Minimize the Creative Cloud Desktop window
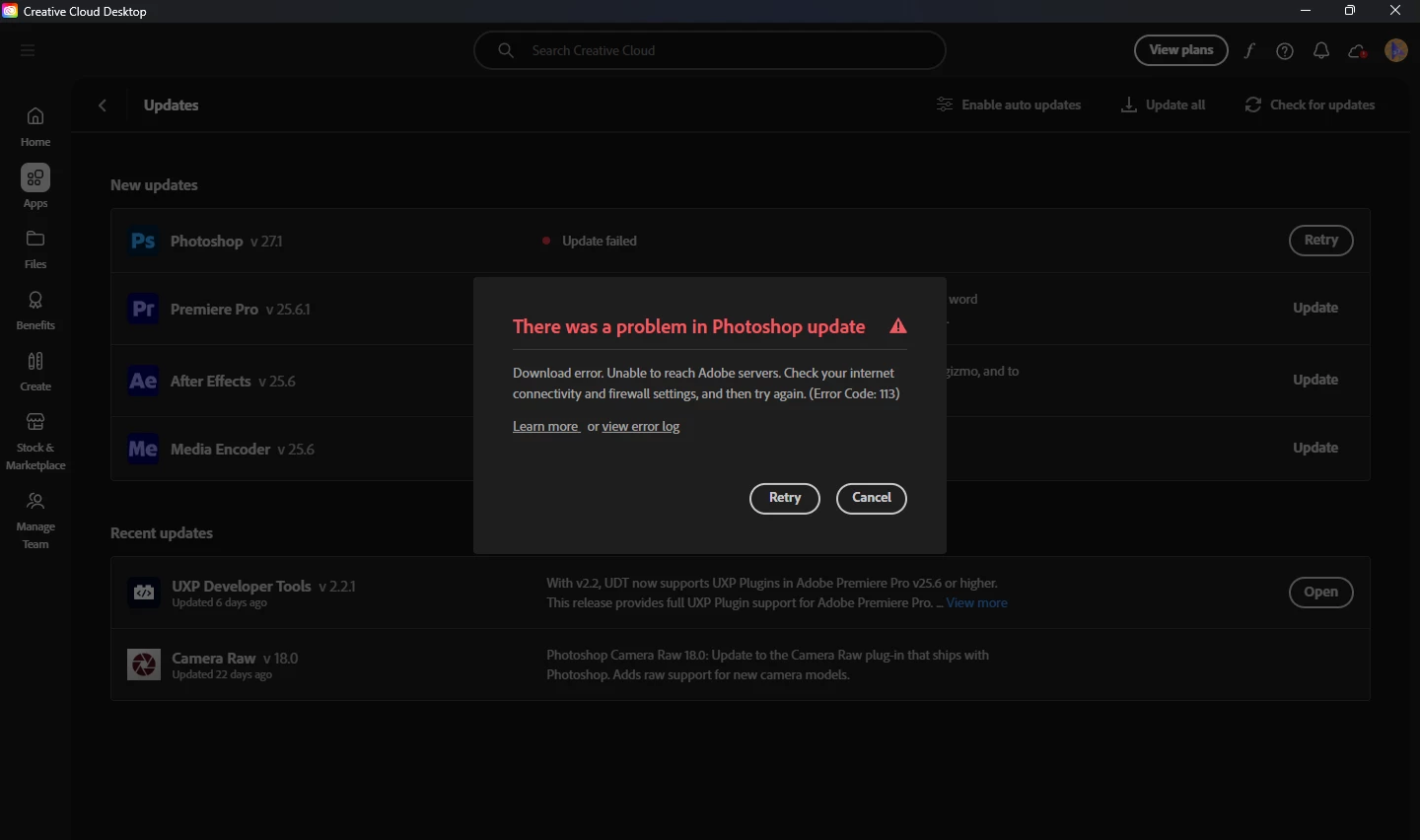This screenshot has width=1420, height=840. click(x=1306, y=11)
